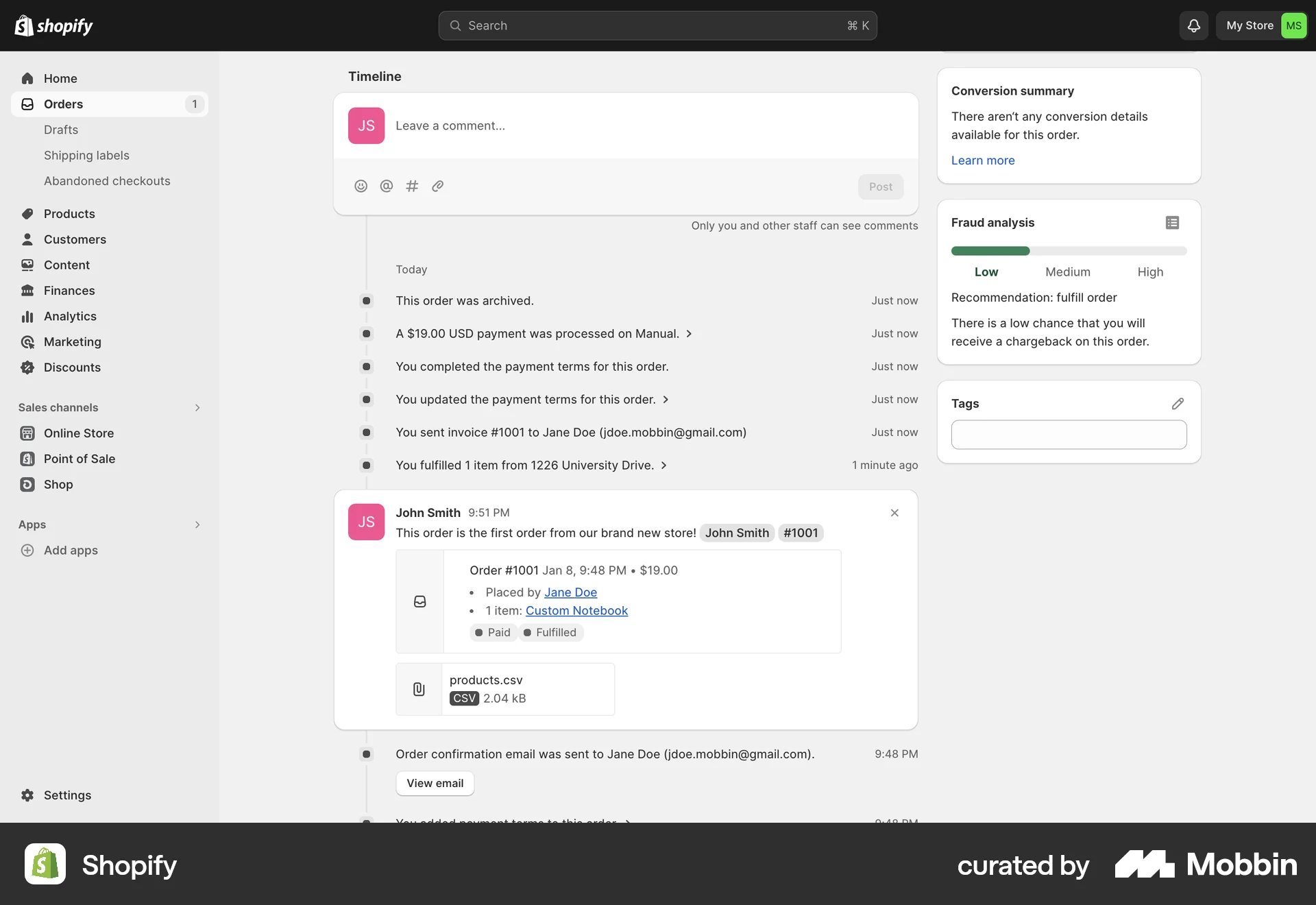Open the Drafts page under Orders
Screen dimensions: 1316x905
[60, 130]
